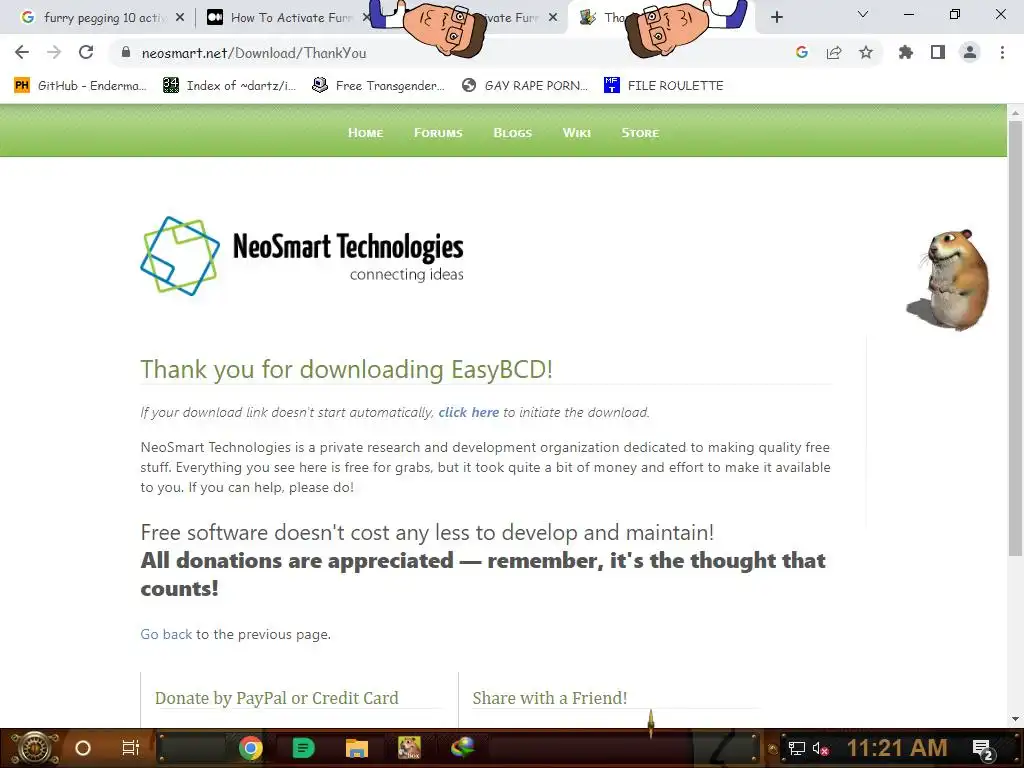This screenshot has height=768, width=1024.
Task: Open the globe download manager taskbar icon
Action: (x=462, y=747)
